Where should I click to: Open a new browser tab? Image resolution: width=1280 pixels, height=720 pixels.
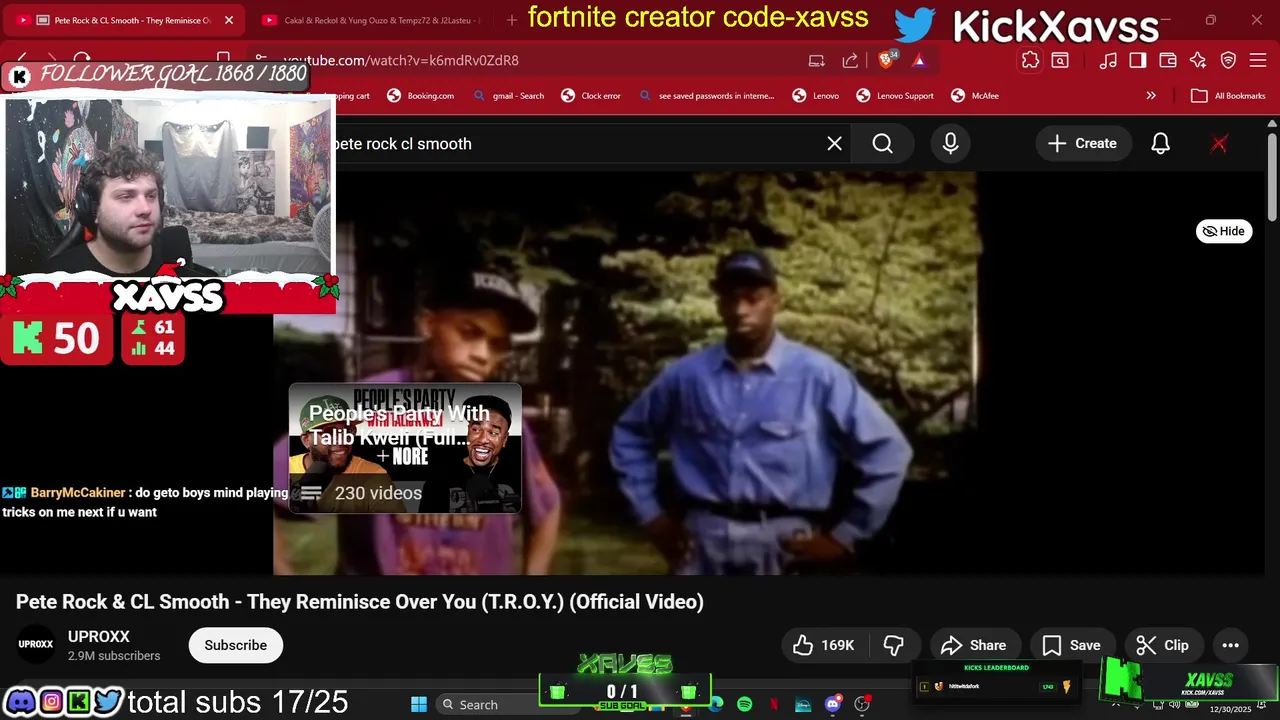[x=512, y=20]
